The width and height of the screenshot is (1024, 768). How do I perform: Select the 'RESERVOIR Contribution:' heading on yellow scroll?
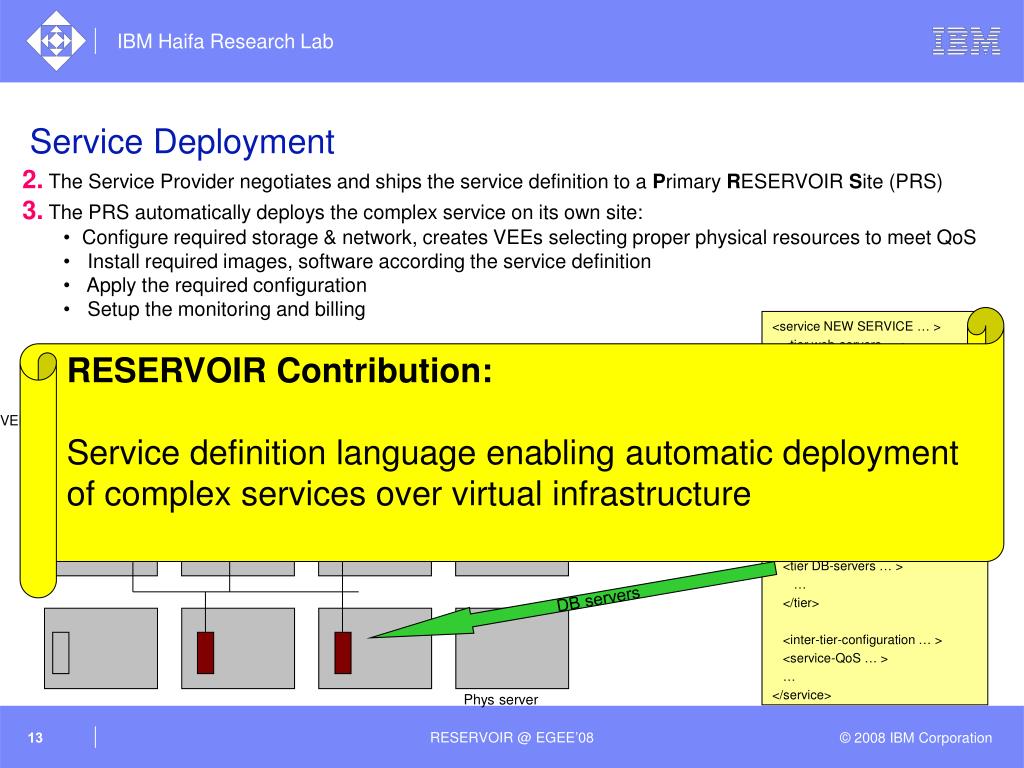pos(280,370)
